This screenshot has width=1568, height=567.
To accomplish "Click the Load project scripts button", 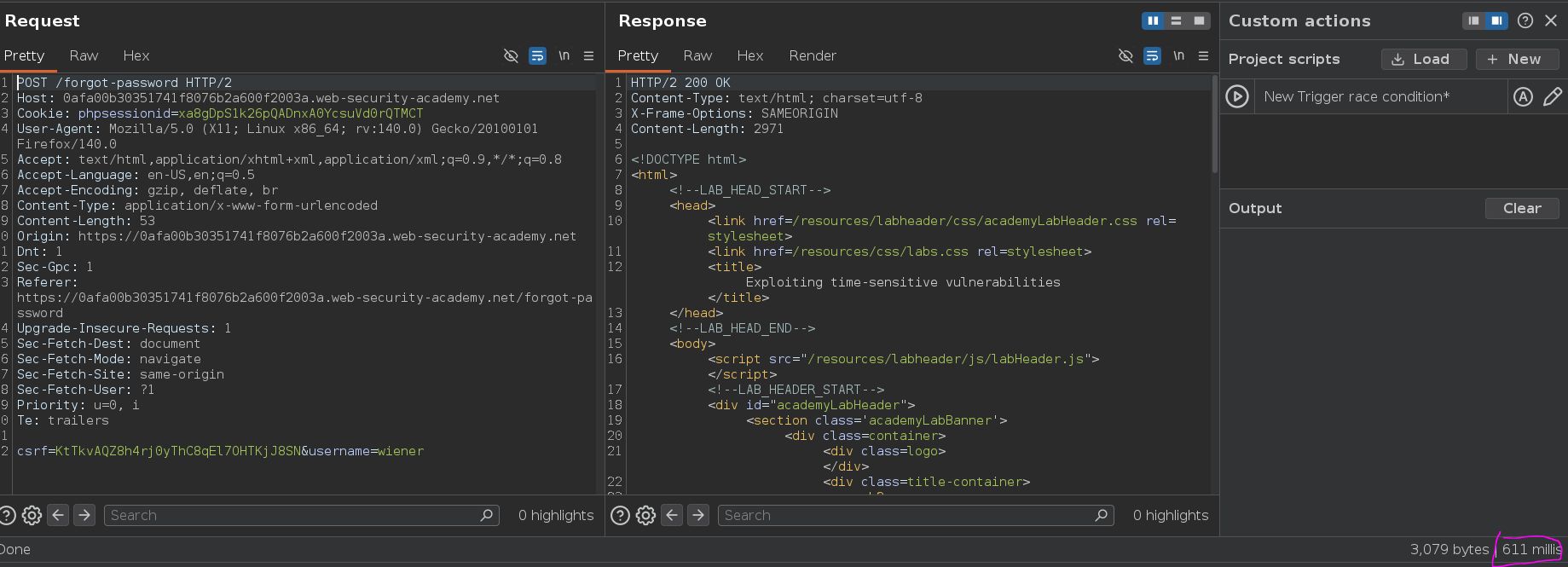I will (x=1424, y=59).
